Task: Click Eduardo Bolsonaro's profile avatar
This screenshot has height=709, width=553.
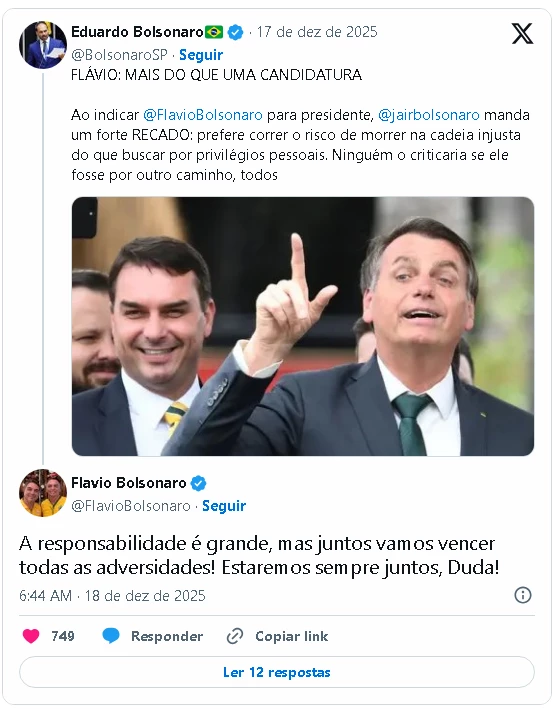Action: coord(43,44)
